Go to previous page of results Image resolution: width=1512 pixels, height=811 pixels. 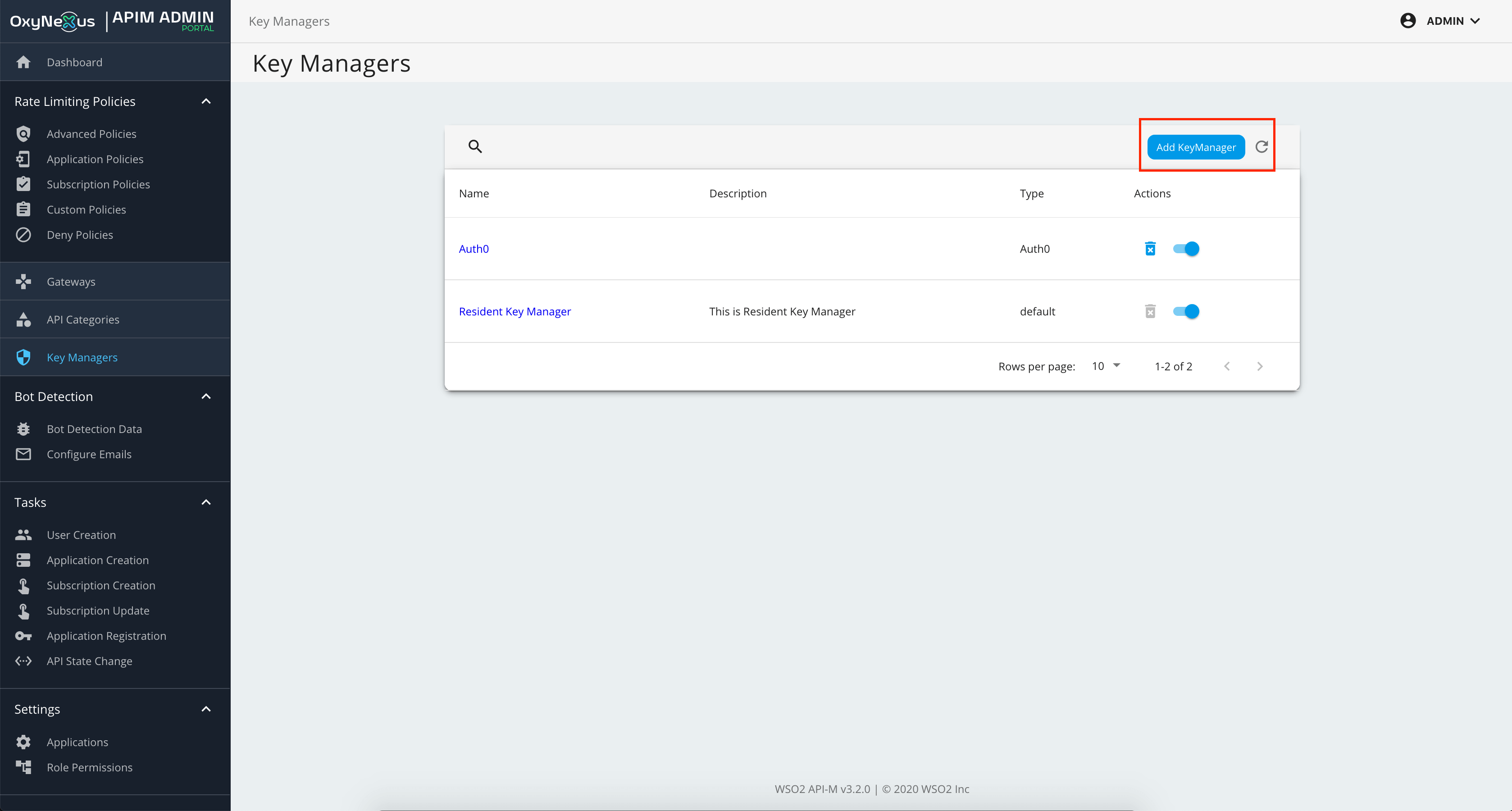[1227, 366]
